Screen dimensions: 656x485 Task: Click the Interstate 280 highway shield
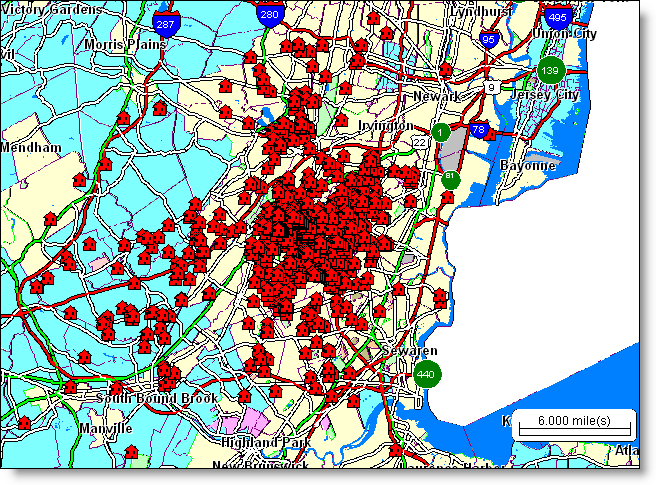pos(268,15)
